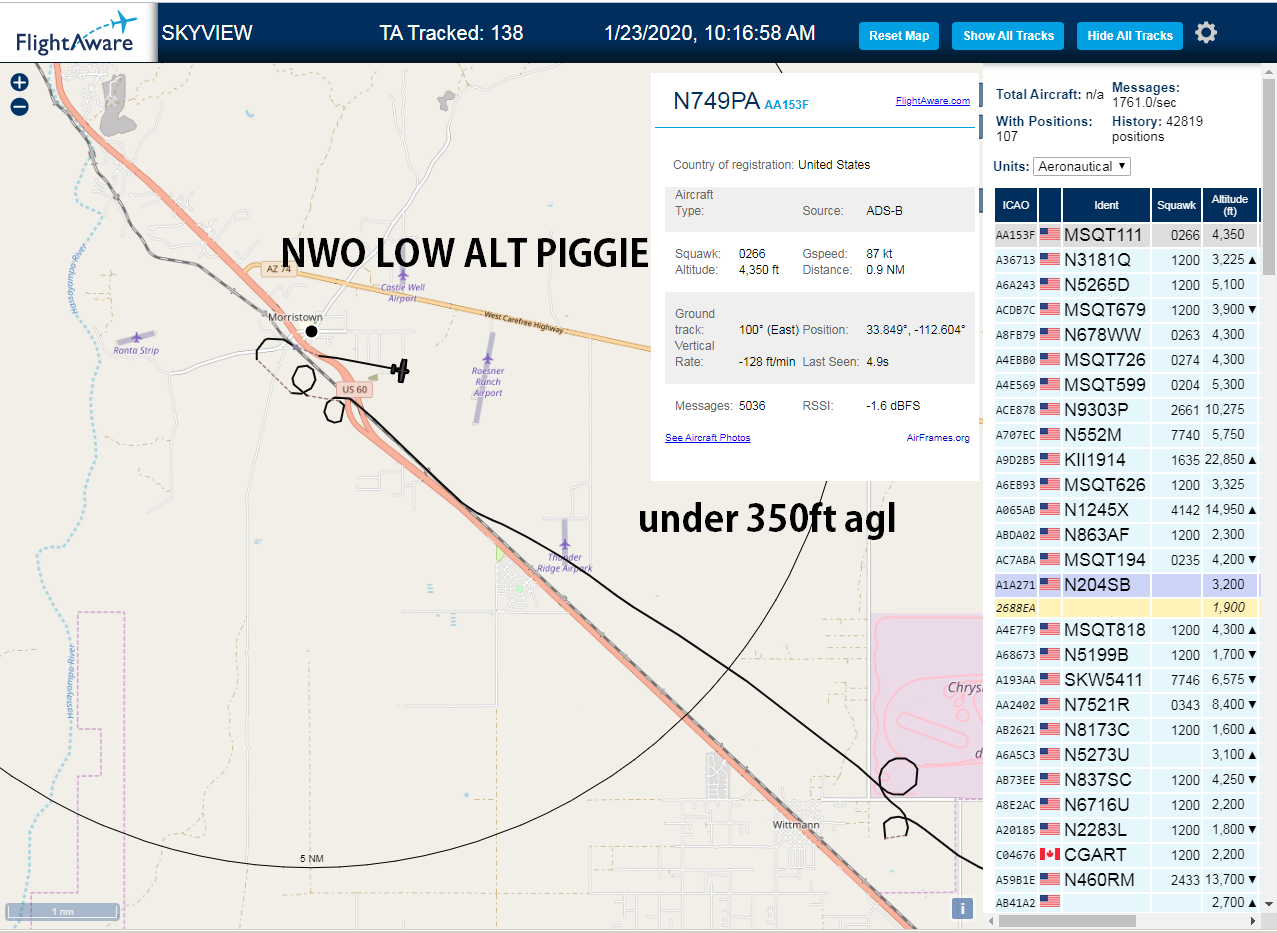The width and height of the screenshot is (1277, 933).
Task: Click the Morristown town label on map
Action: (295, 317)
